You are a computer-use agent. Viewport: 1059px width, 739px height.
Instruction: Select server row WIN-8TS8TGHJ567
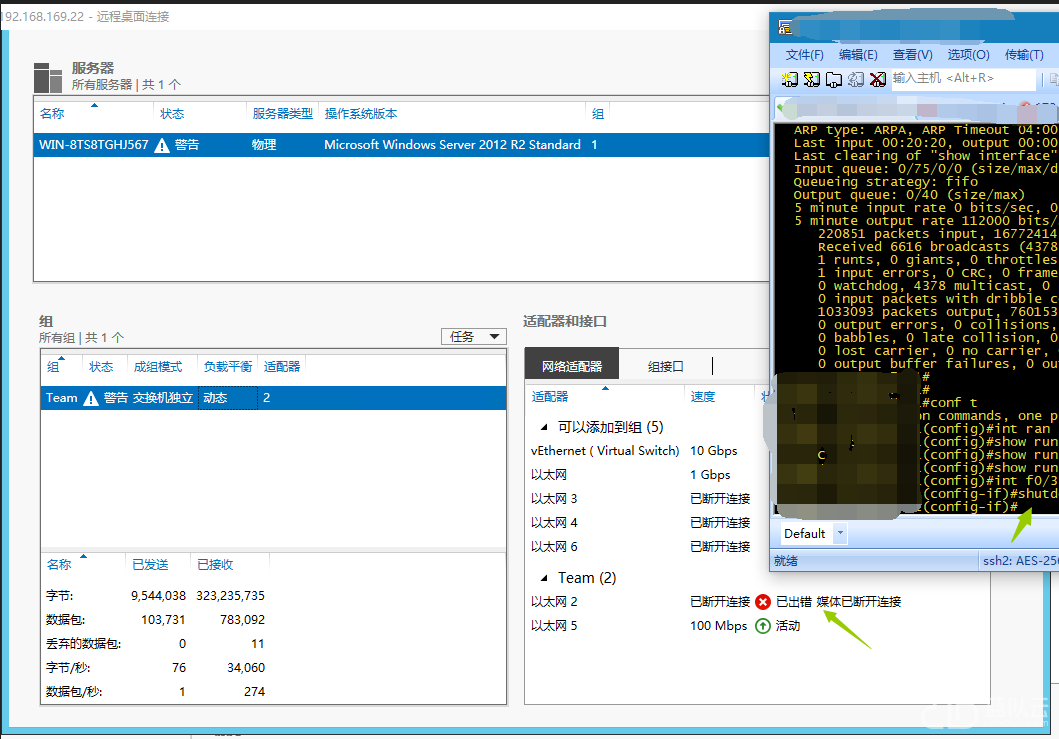click(401, 145)
